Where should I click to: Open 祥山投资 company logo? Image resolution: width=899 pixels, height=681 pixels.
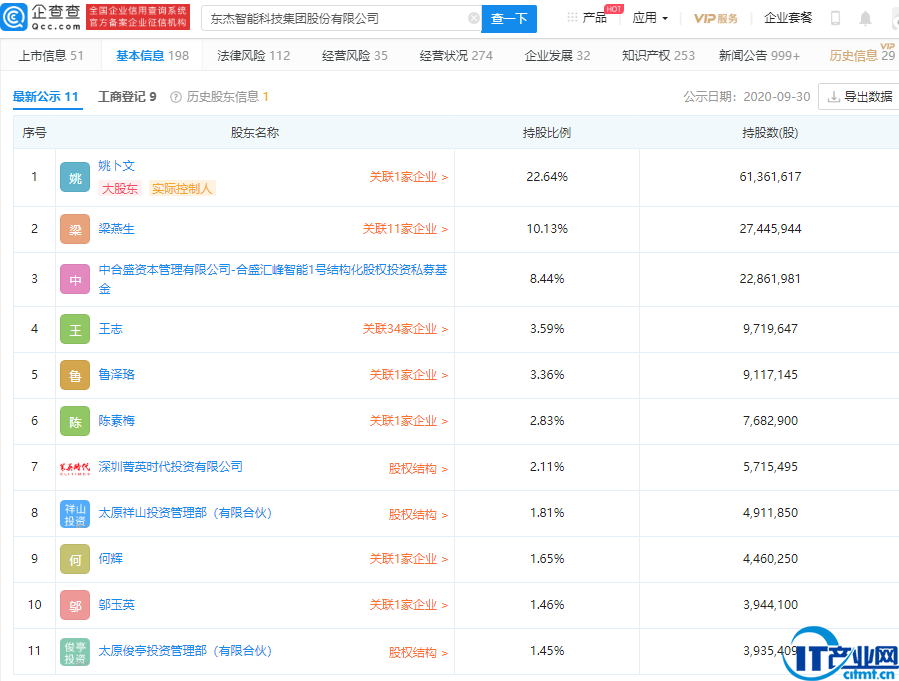(75, 514)
